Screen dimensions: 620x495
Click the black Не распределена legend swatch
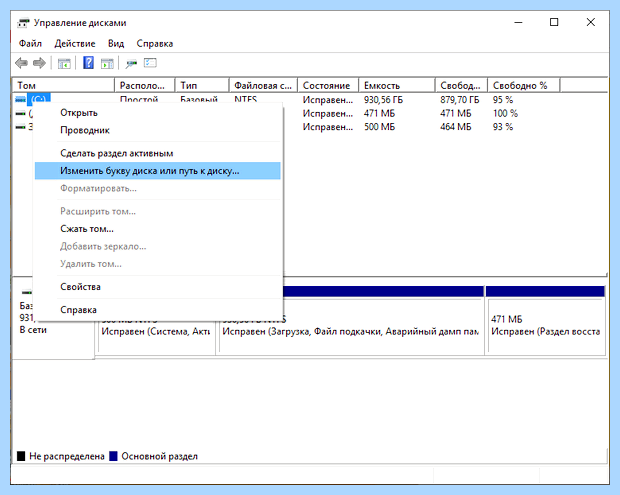21,456
